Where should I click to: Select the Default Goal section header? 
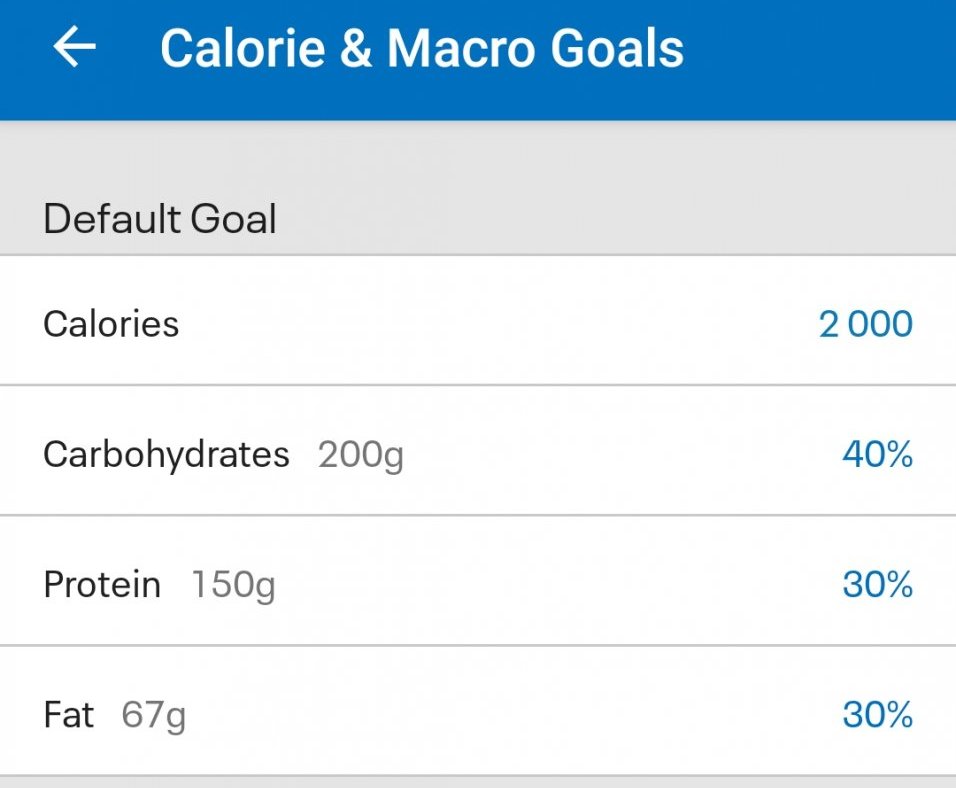tap(160, 218)
